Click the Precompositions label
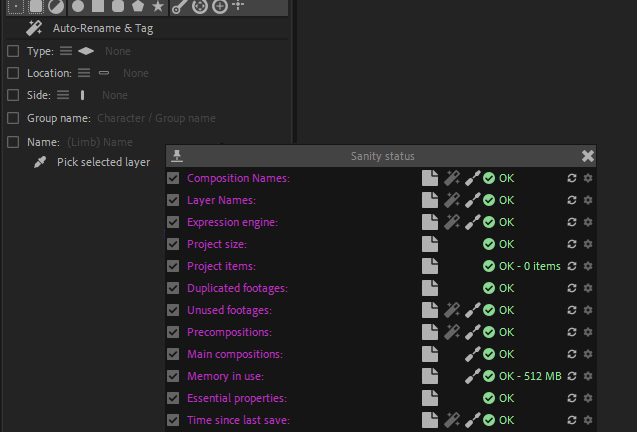637x432 pixels. [x=229, y=332]
